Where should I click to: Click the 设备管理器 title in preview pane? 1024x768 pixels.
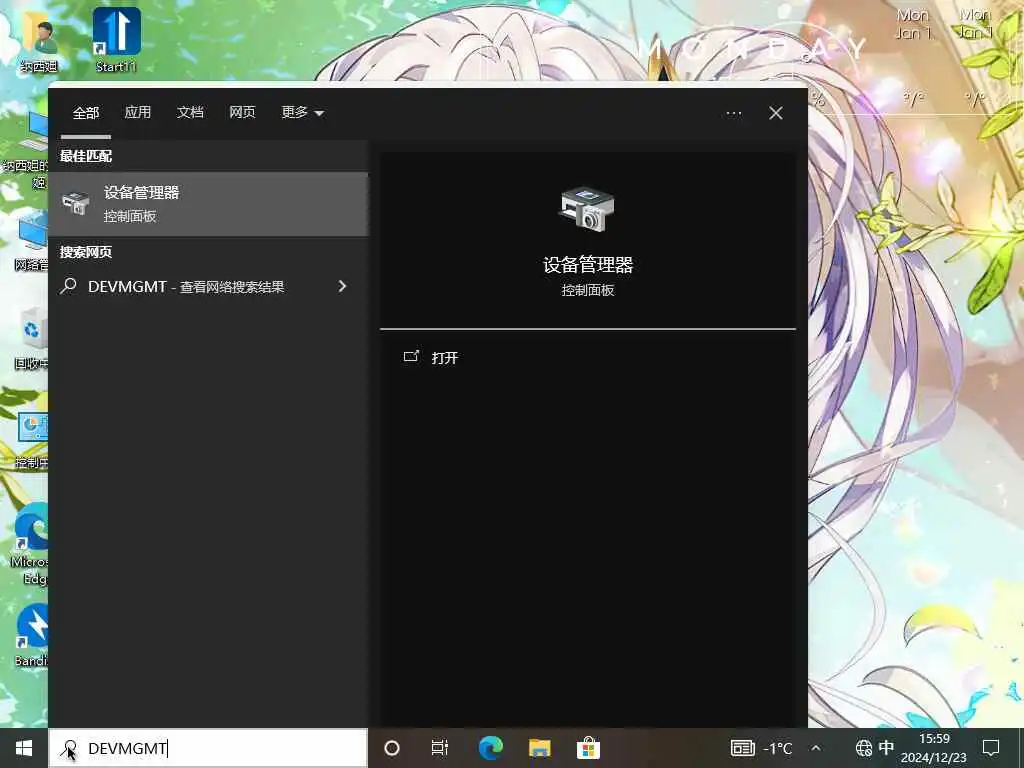point(588,265)
